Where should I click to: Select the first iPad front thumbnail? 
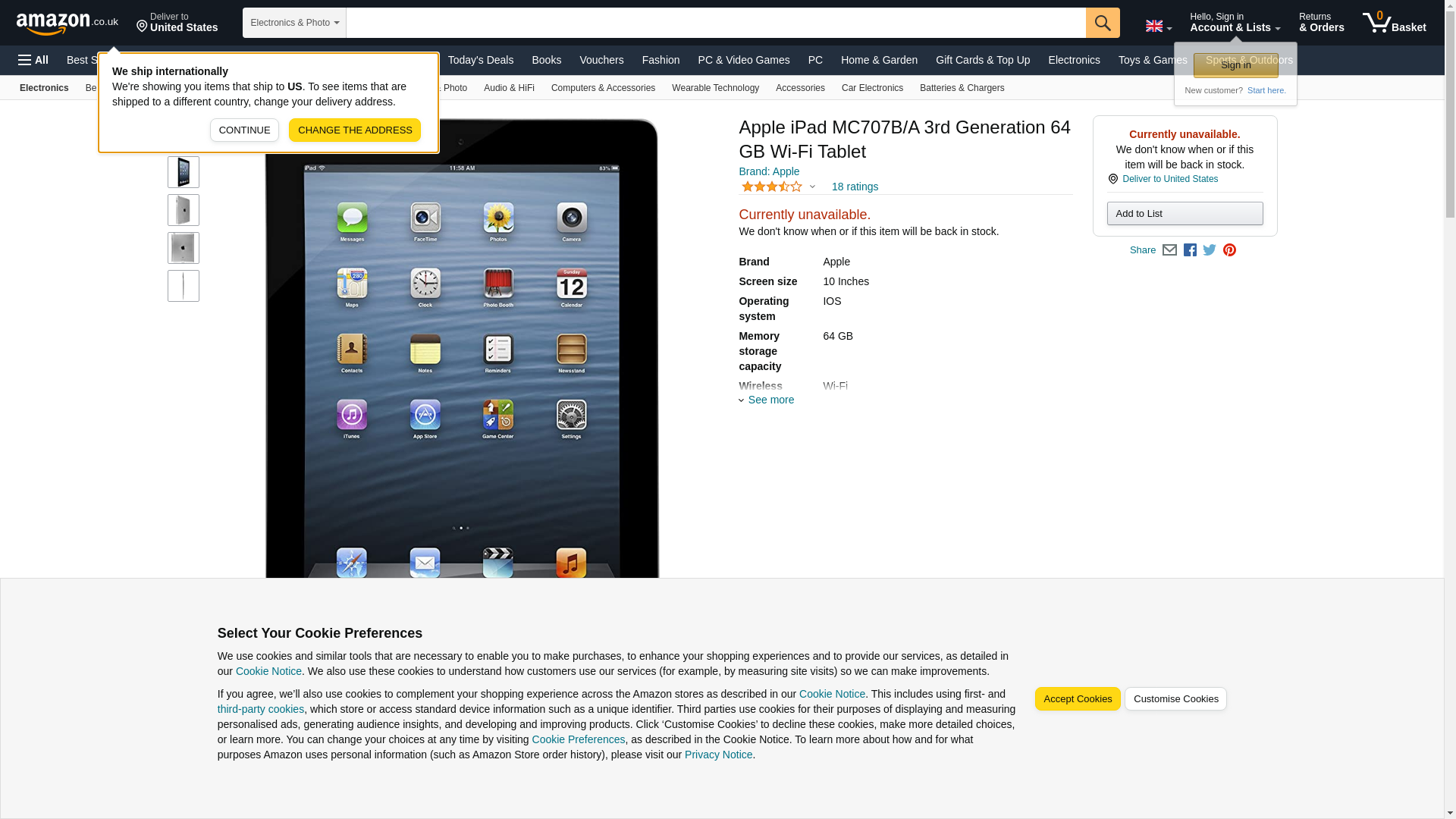click(x=184, y=173)
